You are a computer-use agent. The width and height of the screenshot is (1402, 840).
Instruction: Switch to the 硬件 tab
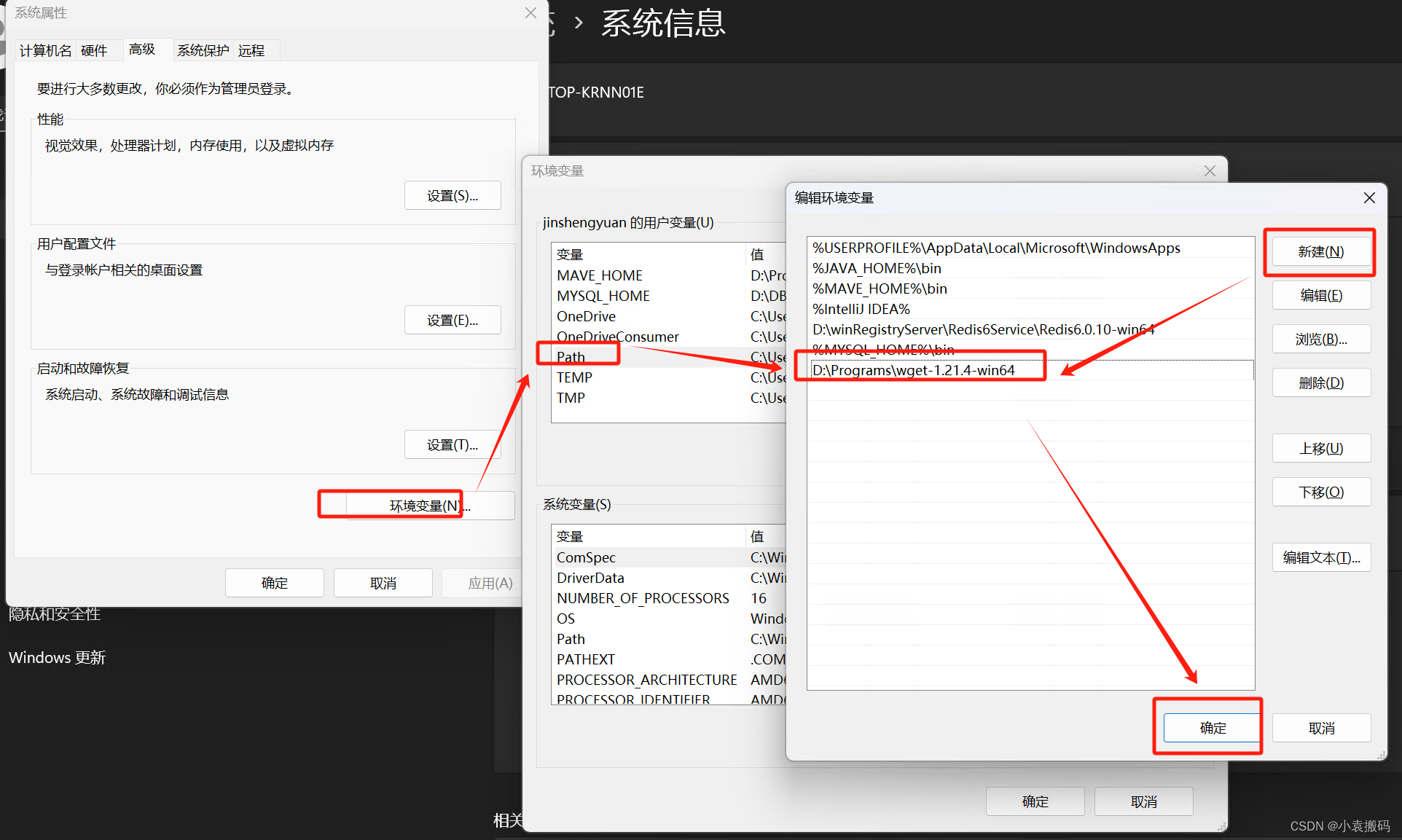(x=94, y=50)
